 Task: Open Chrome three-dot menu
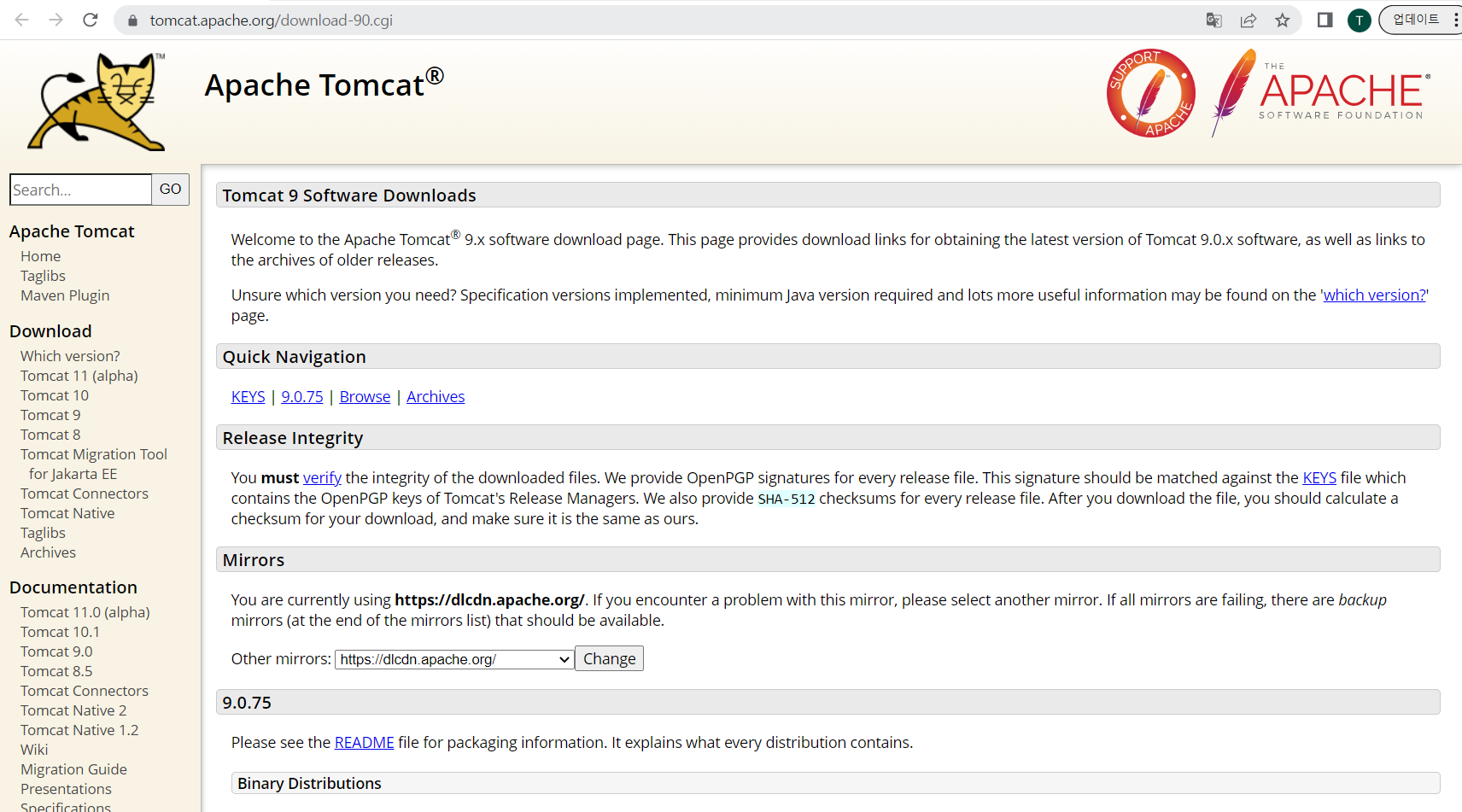point(1455,20)
